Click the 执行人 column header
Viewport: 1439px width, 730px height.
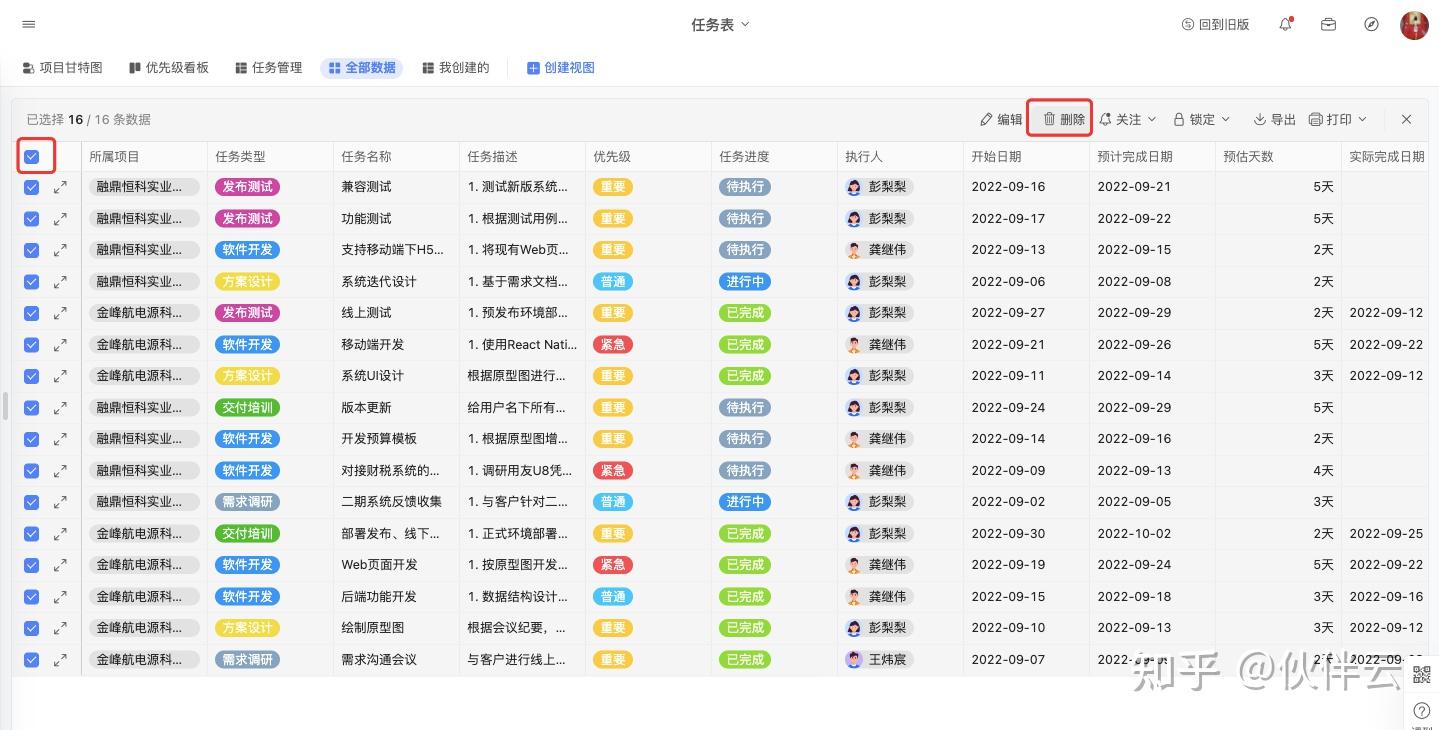coord(900,156)
